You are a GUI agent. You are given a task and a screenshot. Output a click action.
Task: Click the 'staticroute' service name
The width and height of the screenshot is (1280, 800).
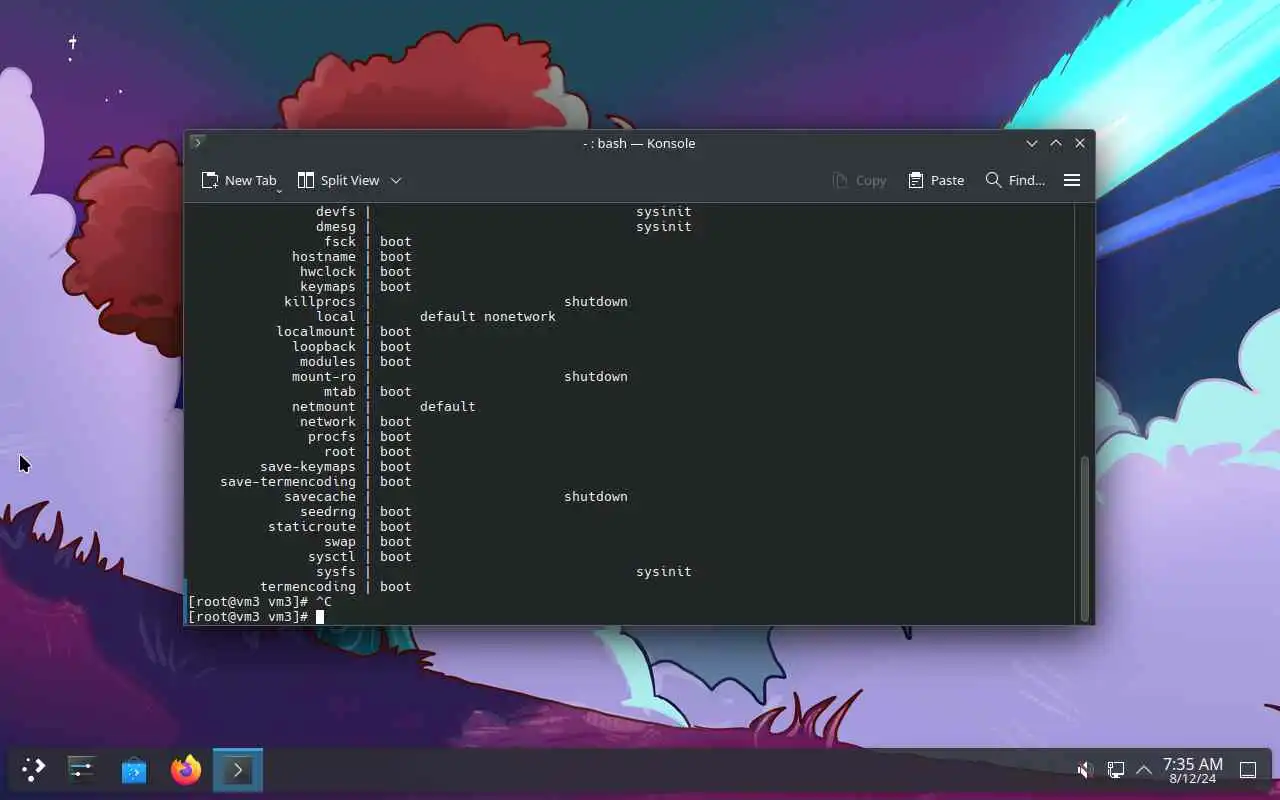click(x=312, y=526)
